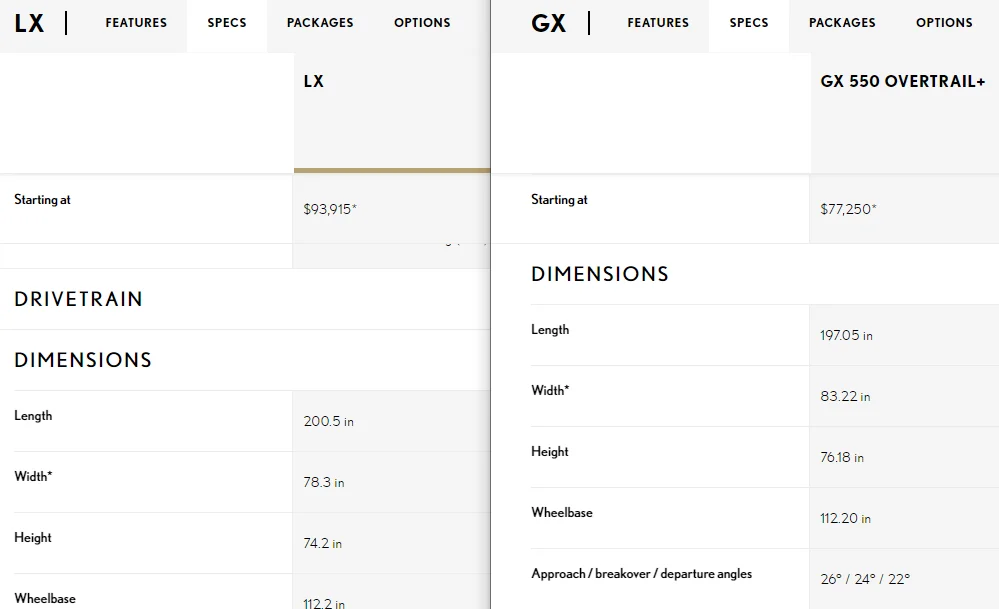Switch to GX Options tab
Viewport: 999px width, 609px height.
tap(944, 23)
